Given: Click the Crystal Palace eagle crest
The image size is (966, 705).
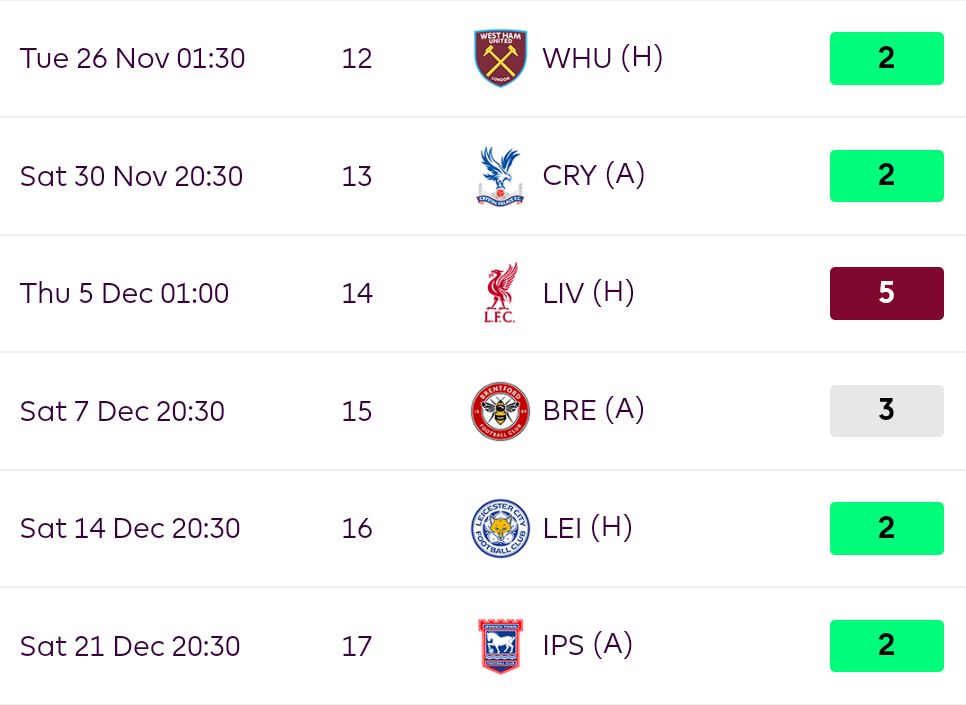Looking at the screenshot, I should tap(500, 176).
